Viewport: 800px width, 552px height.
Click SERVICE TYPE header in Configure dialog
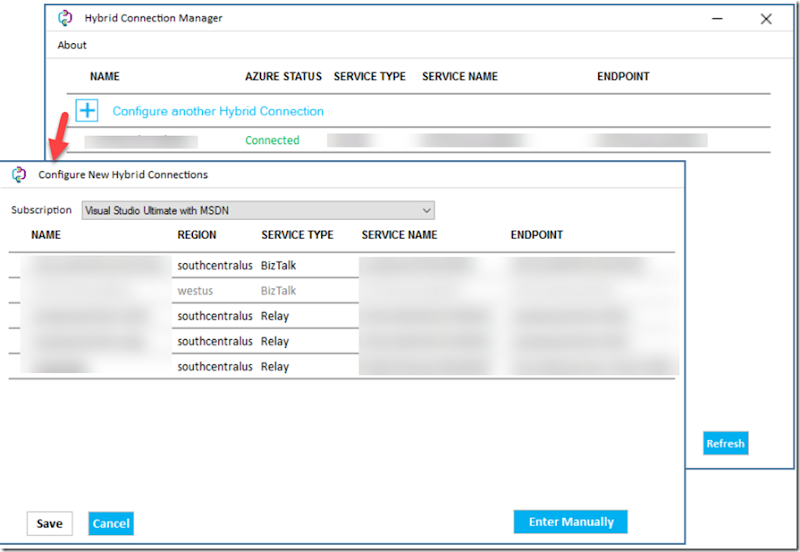[x=297, y=235]
